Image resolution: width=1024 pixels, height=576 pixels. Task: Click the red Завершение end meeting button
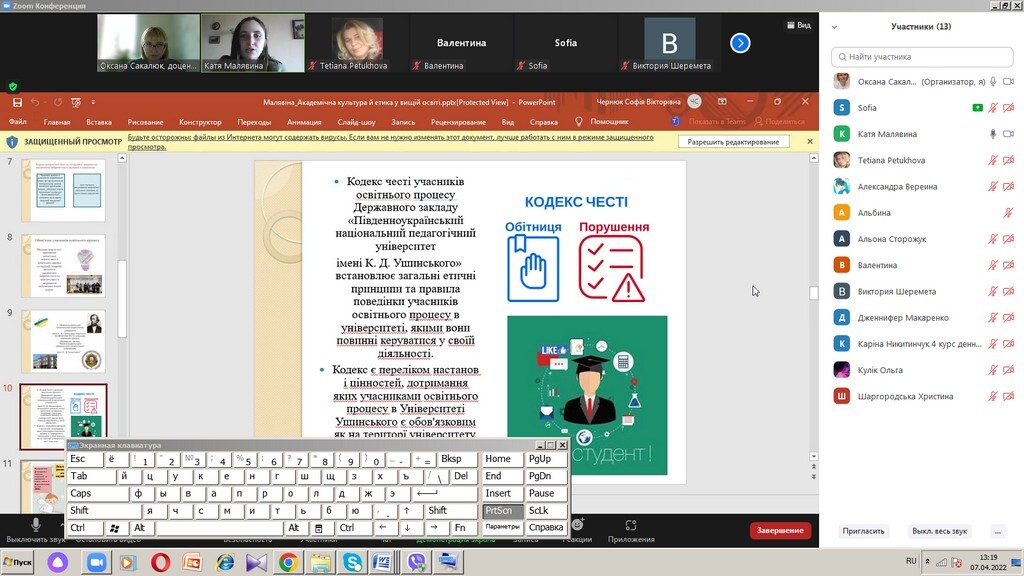click(x=780, y=530)
